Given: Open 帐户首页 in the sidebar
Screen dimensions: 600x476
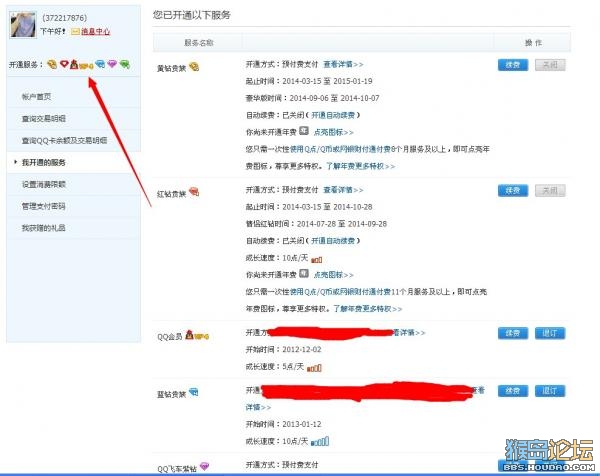Looking at the screenshot, I should [x=36, y=96].
